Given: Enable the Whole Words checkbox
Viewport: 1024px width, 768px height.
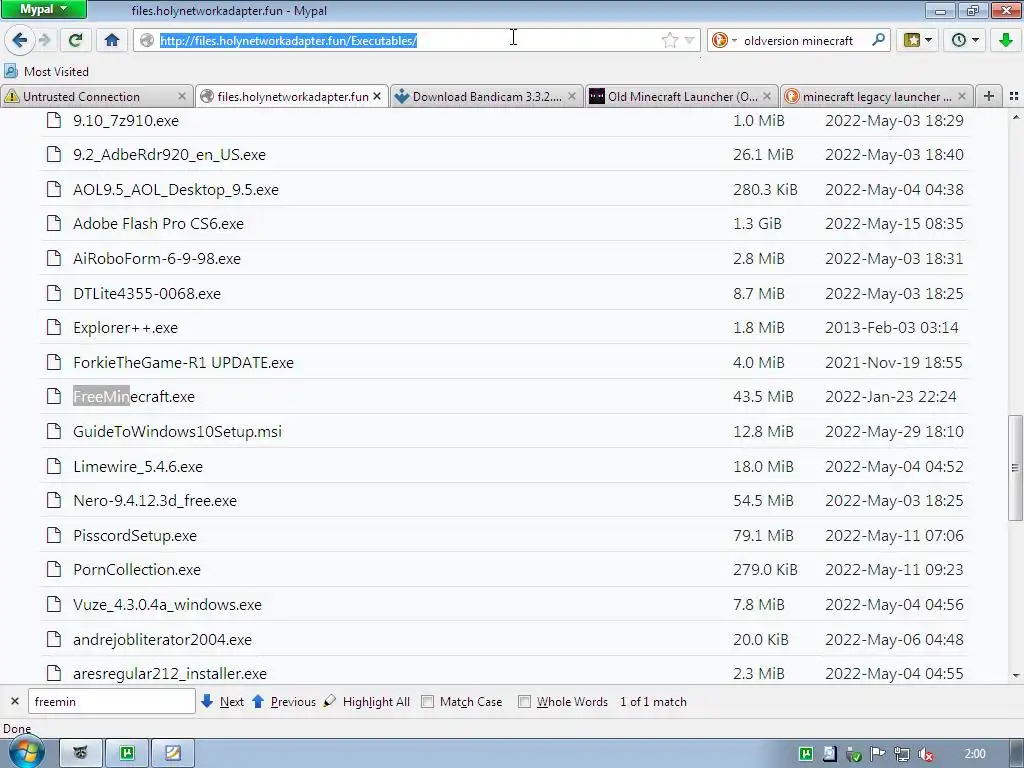Looking at the screenshot, I should (524, 701).
